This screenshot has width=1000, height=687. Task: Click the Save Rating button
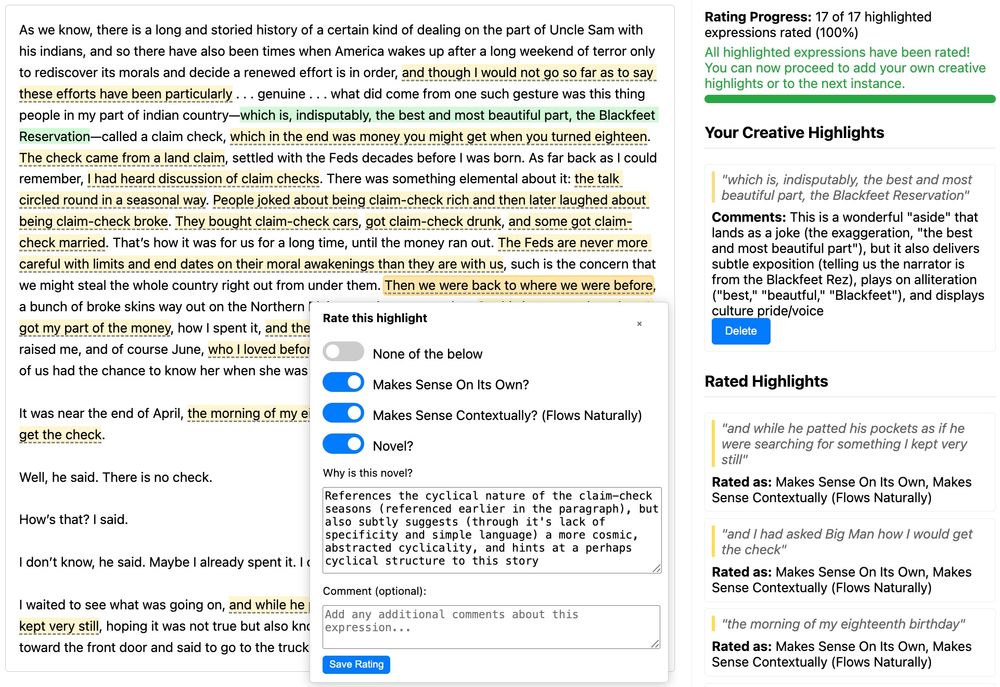click(356, 664)
